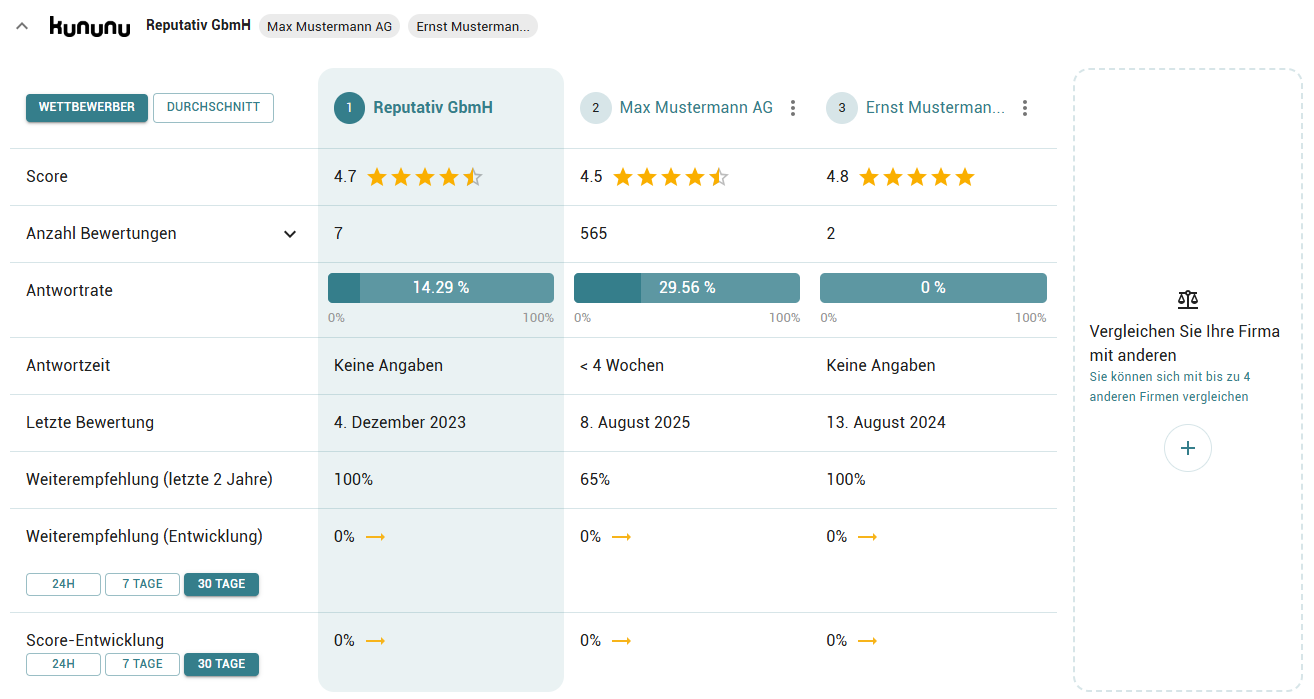Click the 29.56 % Antwortrate progress bar

[687, 288]
